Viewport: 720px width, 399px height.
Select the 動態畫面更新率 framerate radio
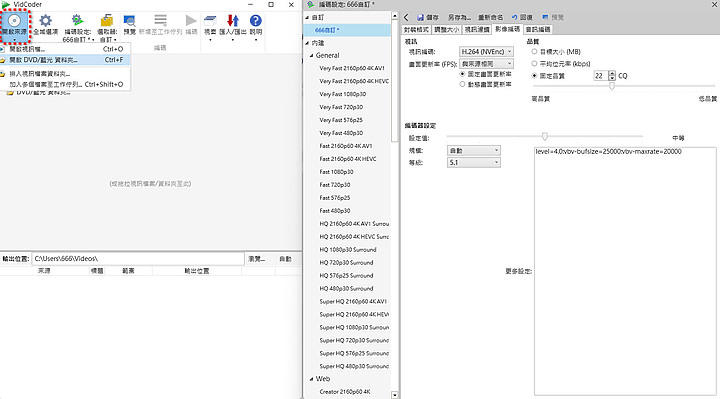click(462, 84)
